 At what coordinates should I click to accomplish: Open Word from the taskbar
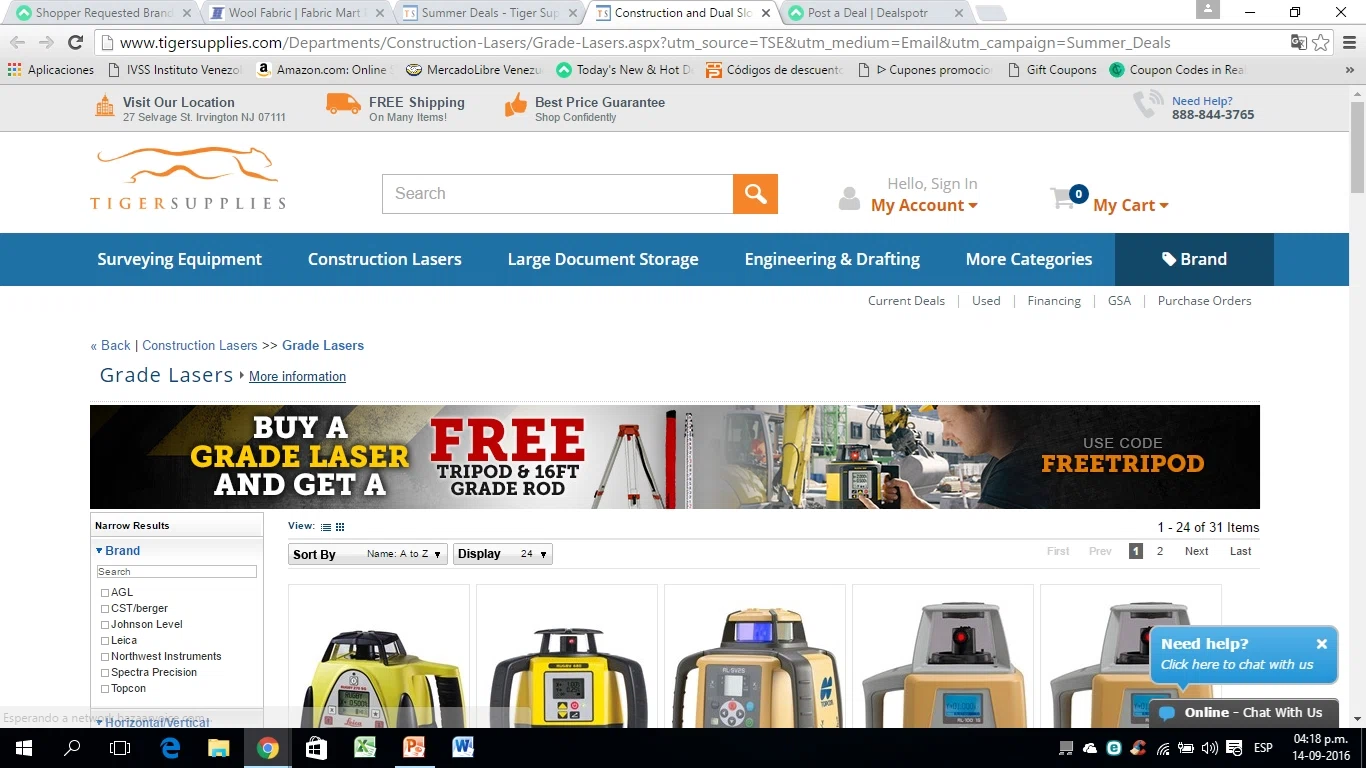point(462,748)
